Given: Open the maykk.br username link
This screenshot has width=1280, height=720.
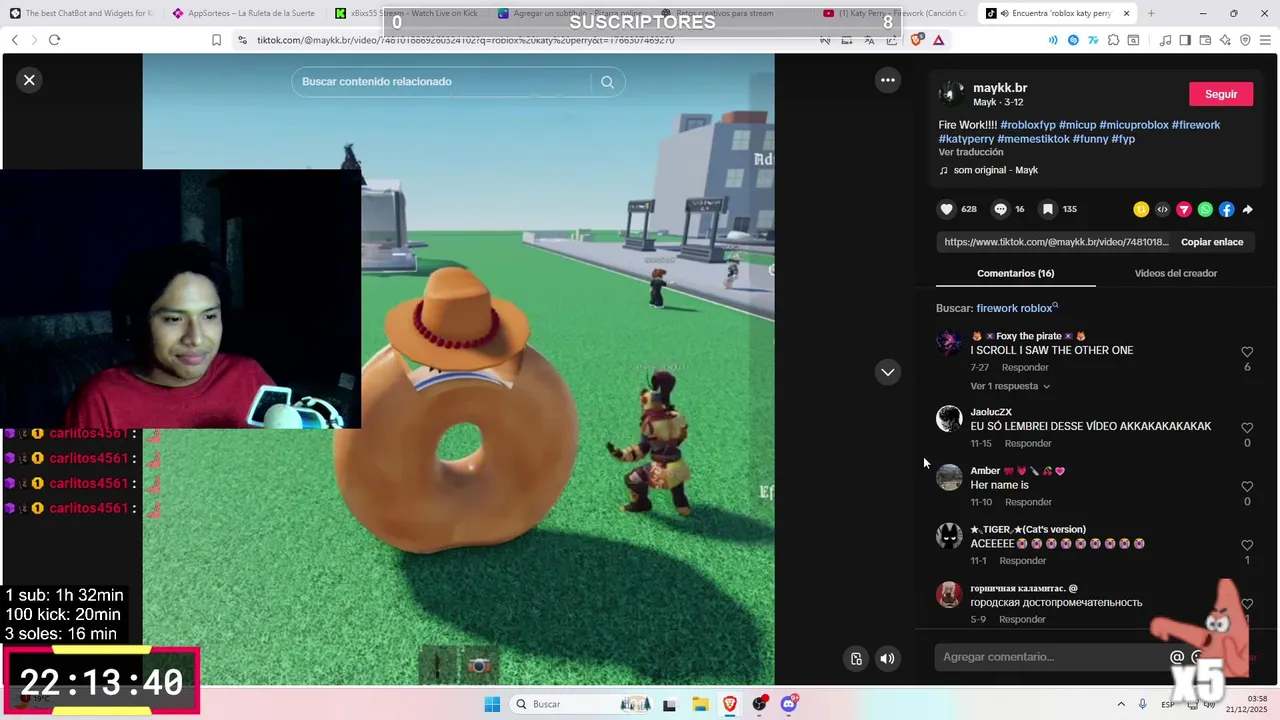Looking at the screenshot, I should [1000, 88].
